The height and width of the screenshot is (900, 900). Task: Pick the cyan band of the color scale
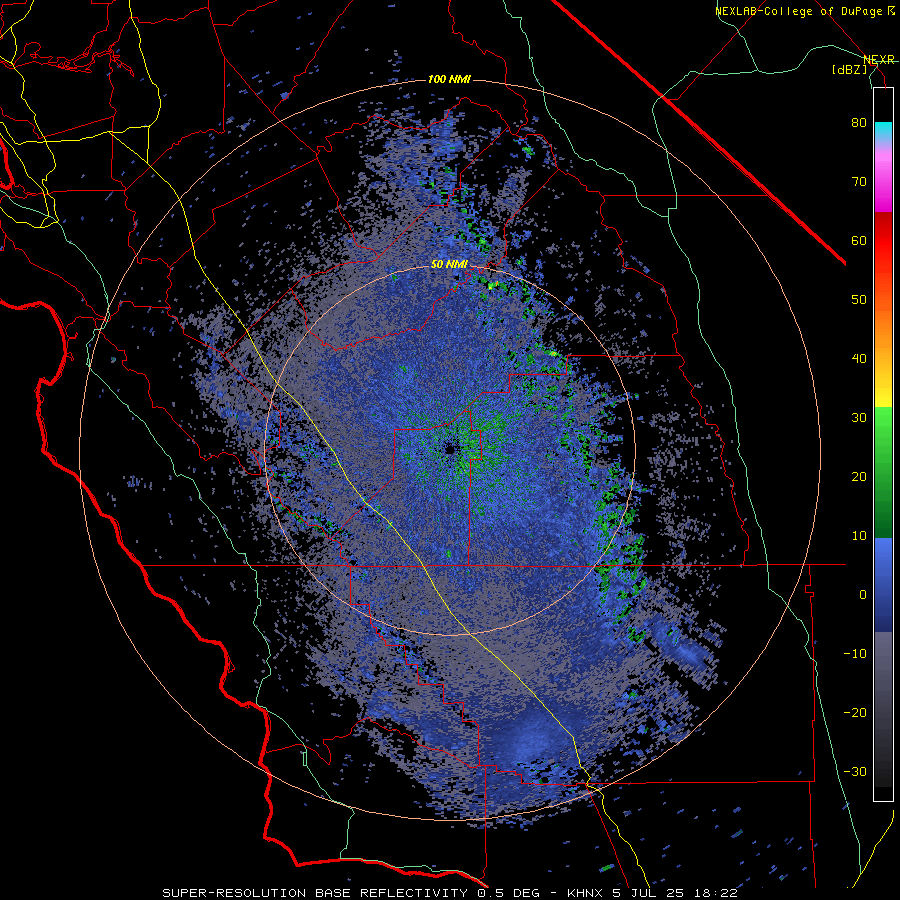883,131
